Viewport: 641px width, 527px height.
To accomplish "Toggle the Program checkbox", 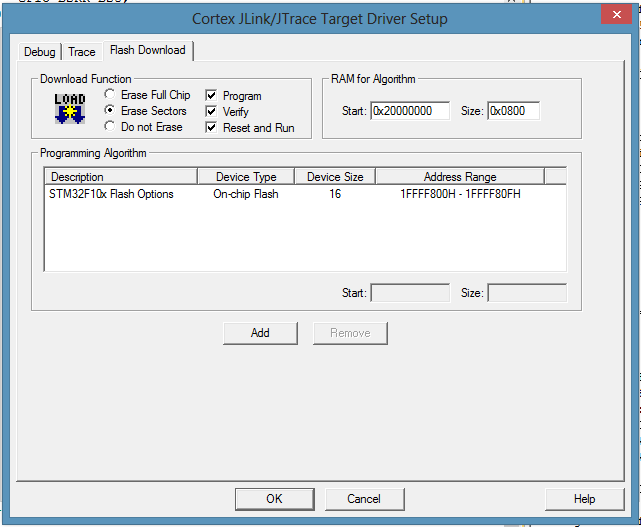I will (211, 96).
